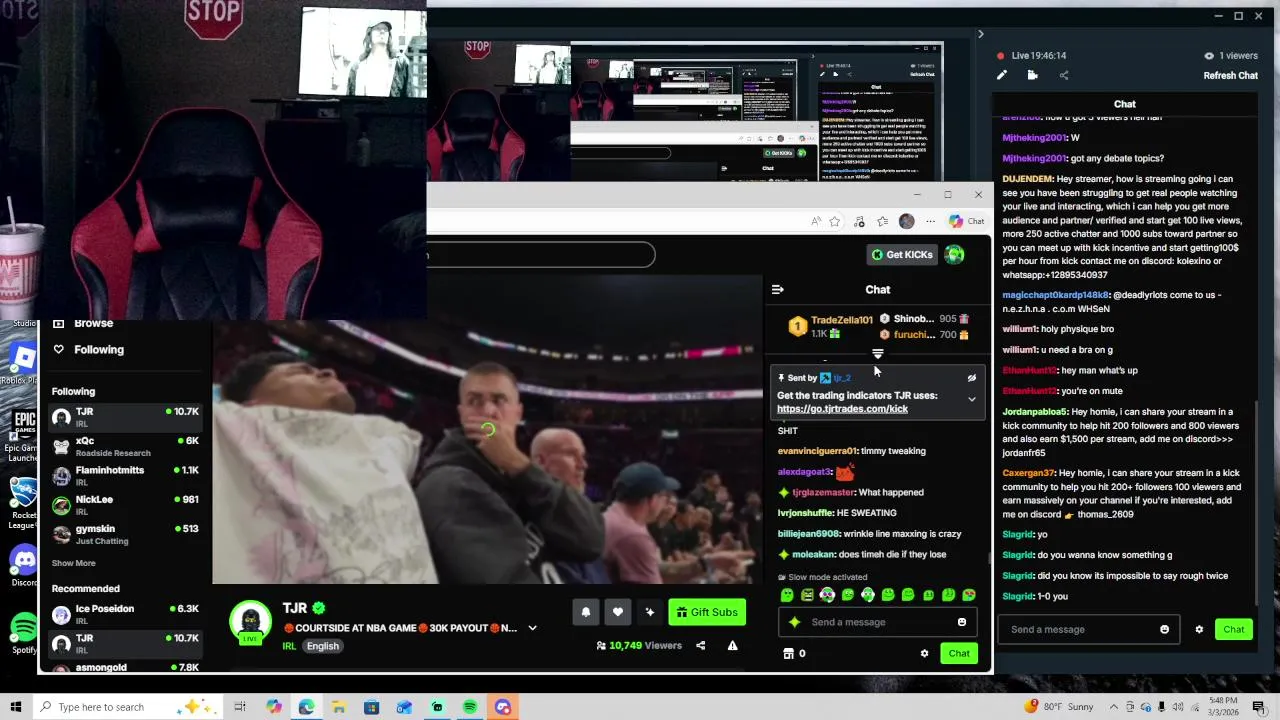Select the last heart-eyes emote in emote row
The height and width of the screenshot is (720, 1280).
(x=969, y=595)
